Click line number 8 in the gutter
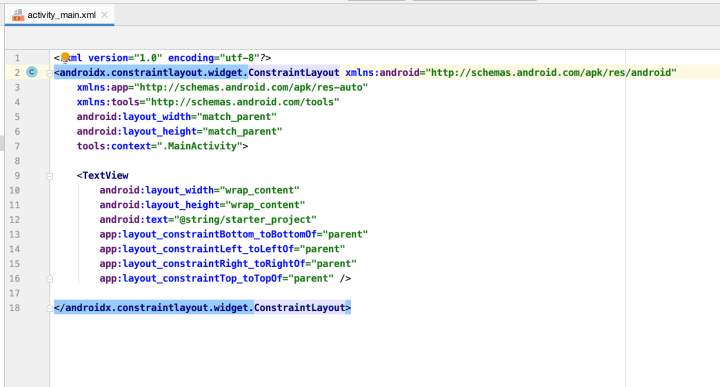The width and height of the screenshot is (720, 387). point(17,161)
